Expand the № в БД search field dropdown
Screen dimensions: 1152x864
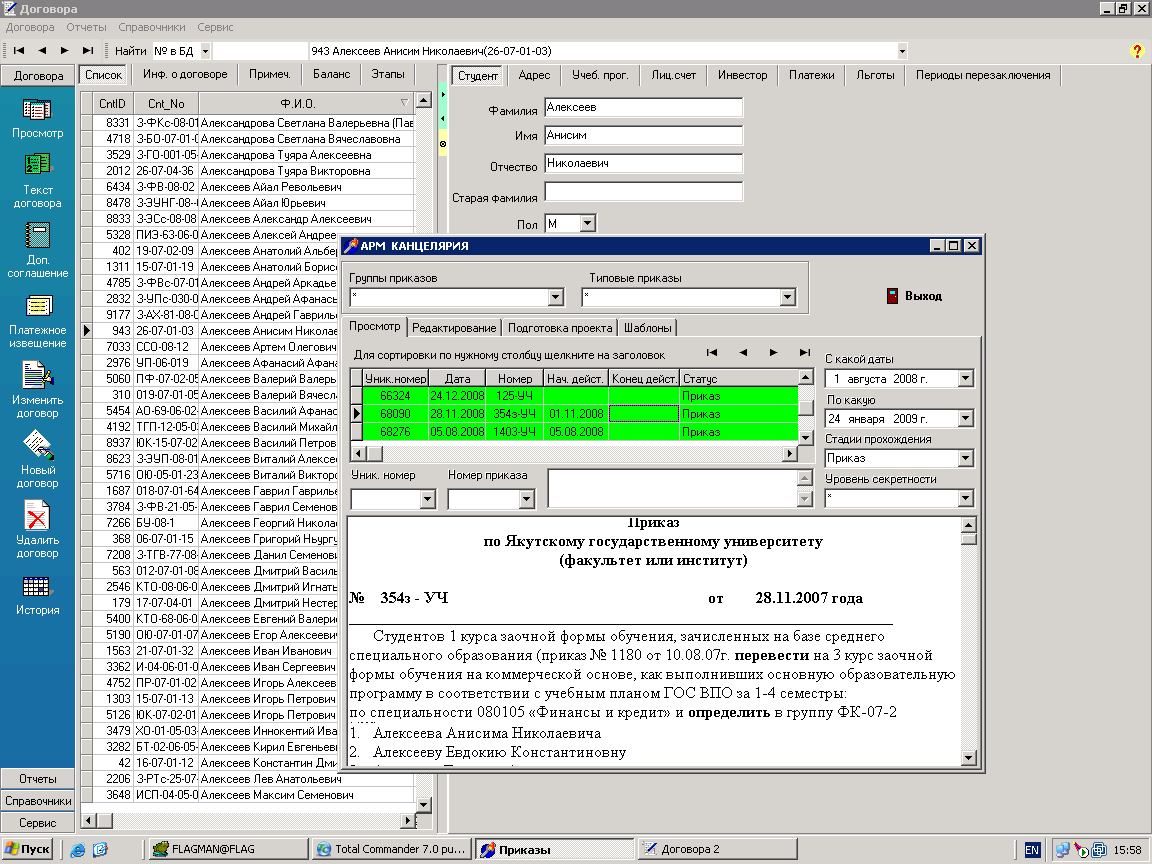(205, 51)
